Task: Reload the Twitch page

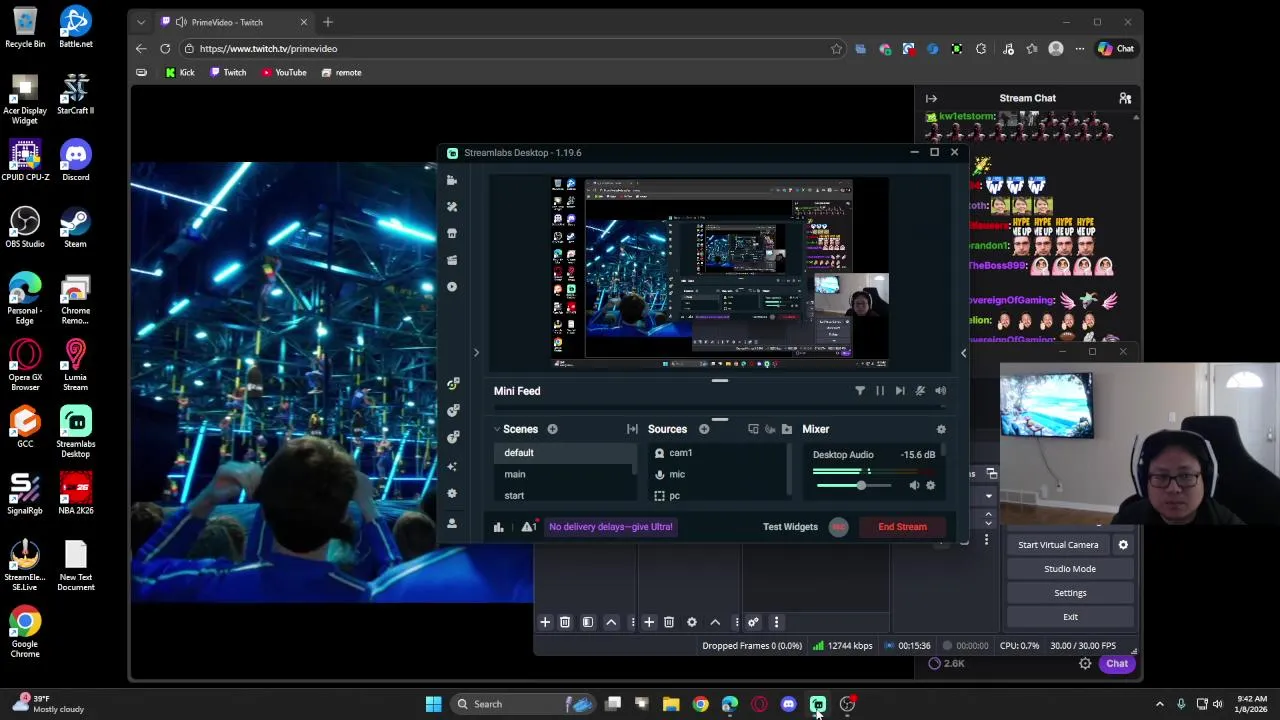Action: click(x=165, y=48)
